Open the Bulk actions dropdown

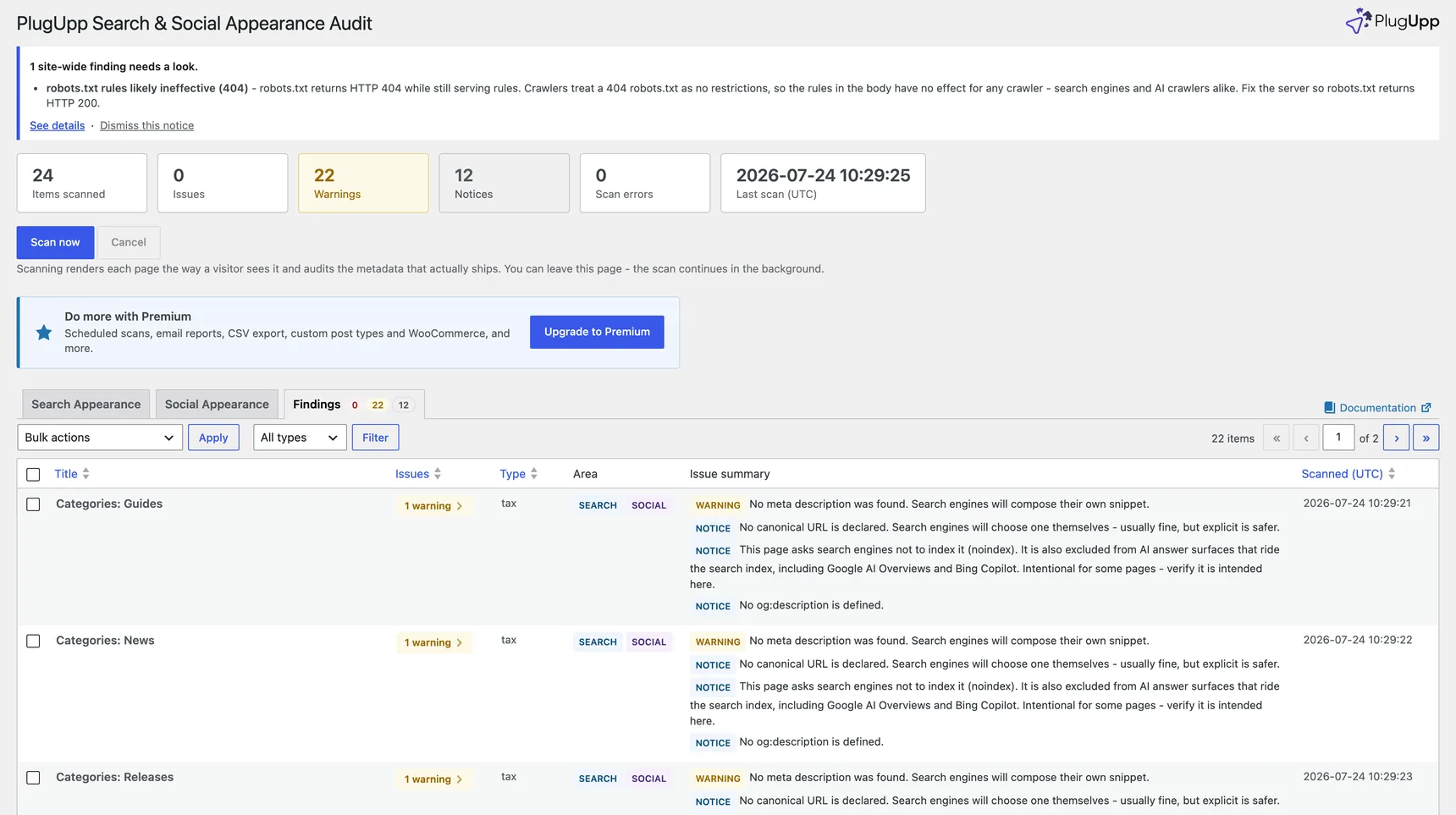coord(100,438)
